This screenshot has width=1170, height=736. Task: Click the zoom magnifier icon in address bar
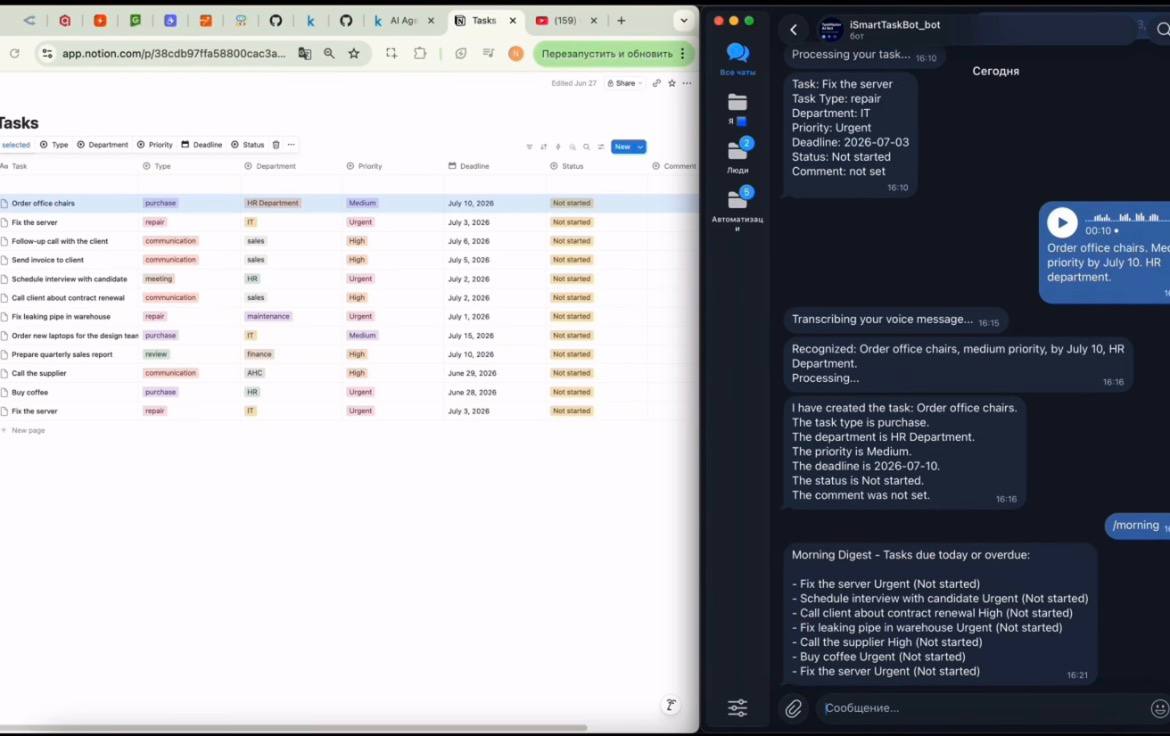(x=329, y=53)
